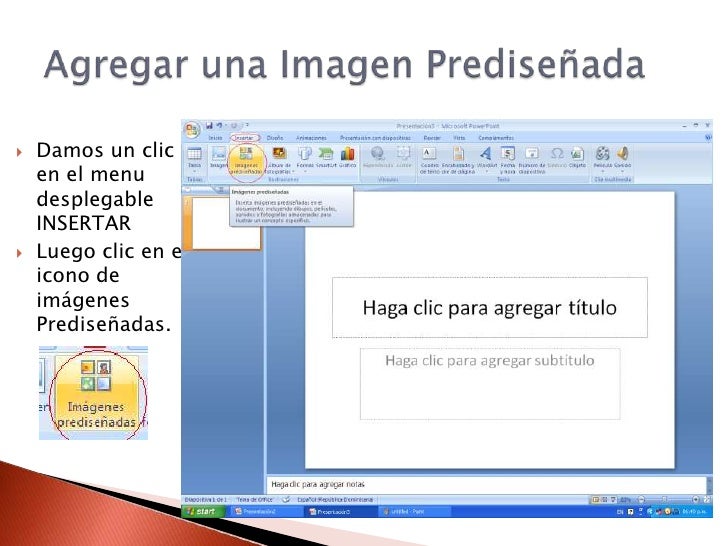Click the notes area 'Haga clic para agregar notas'
The height and width of the screenshot is (546, 728).
(x=486, y=484)
